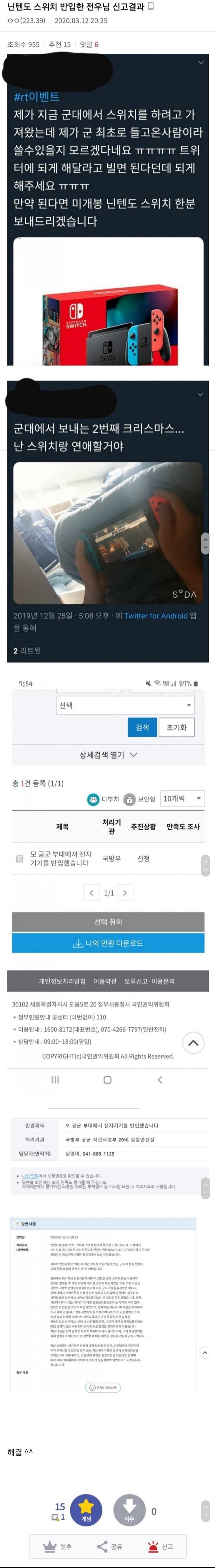Check the 모 공군 부대 complaint row checkbox
The width and height of the screenshot is (215, 1568).
coord(19,858)
